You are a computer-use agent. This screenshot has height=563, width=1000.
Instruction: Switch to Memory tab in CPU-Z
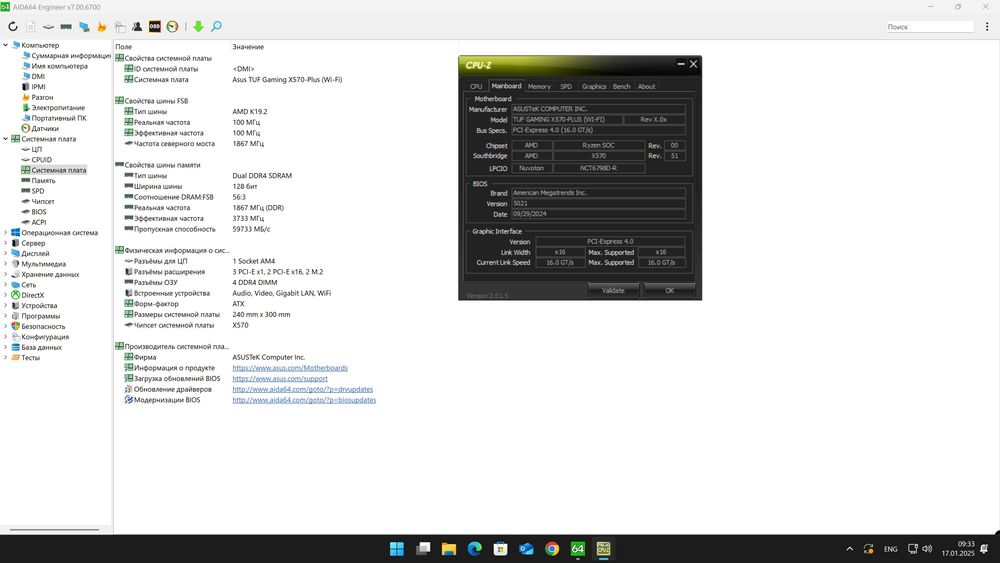click(539, 86)
